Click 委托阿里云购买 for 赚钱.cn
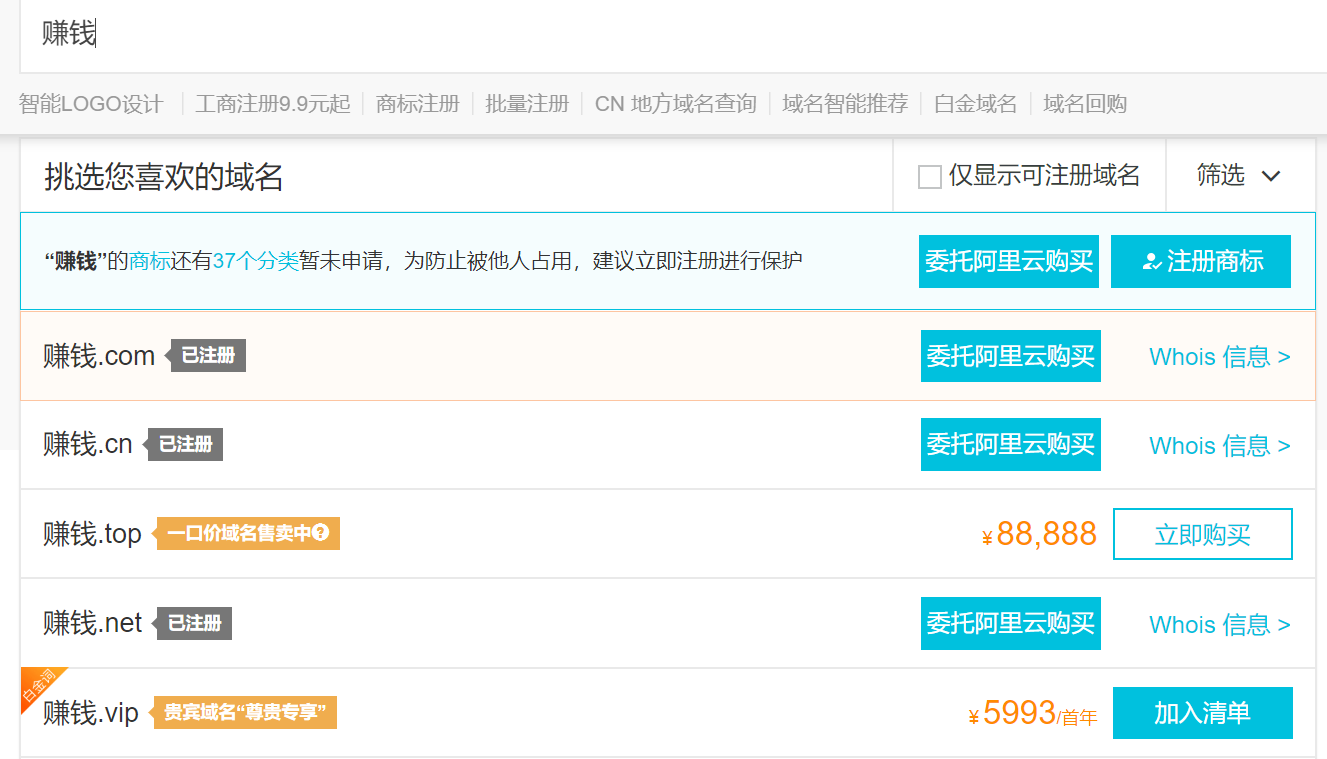This screenshot has height=759, width=1327. 1011,444
